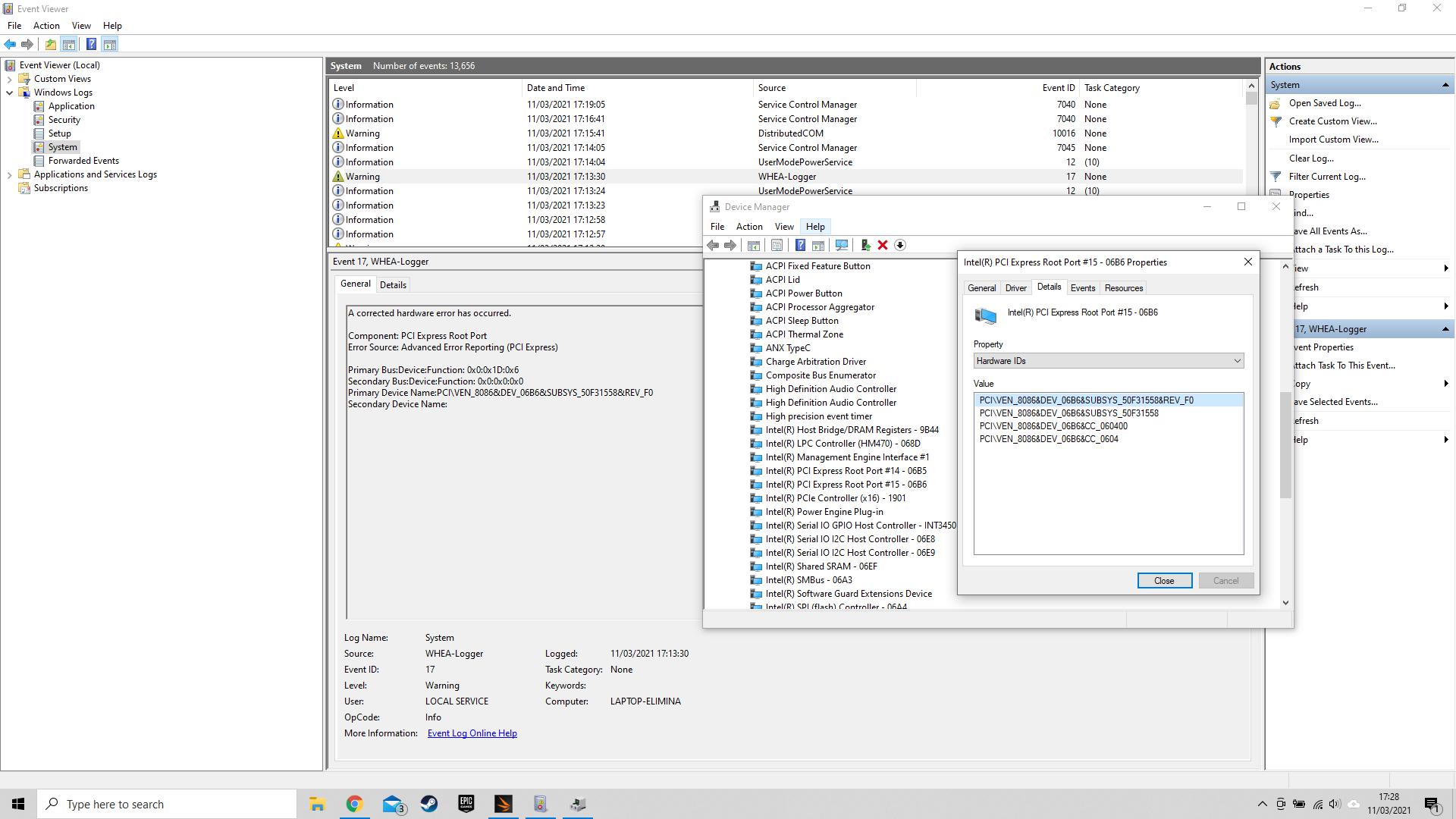The image size is (1456, 819).
Task: Open Device Manager View menu
Action: 784,226
